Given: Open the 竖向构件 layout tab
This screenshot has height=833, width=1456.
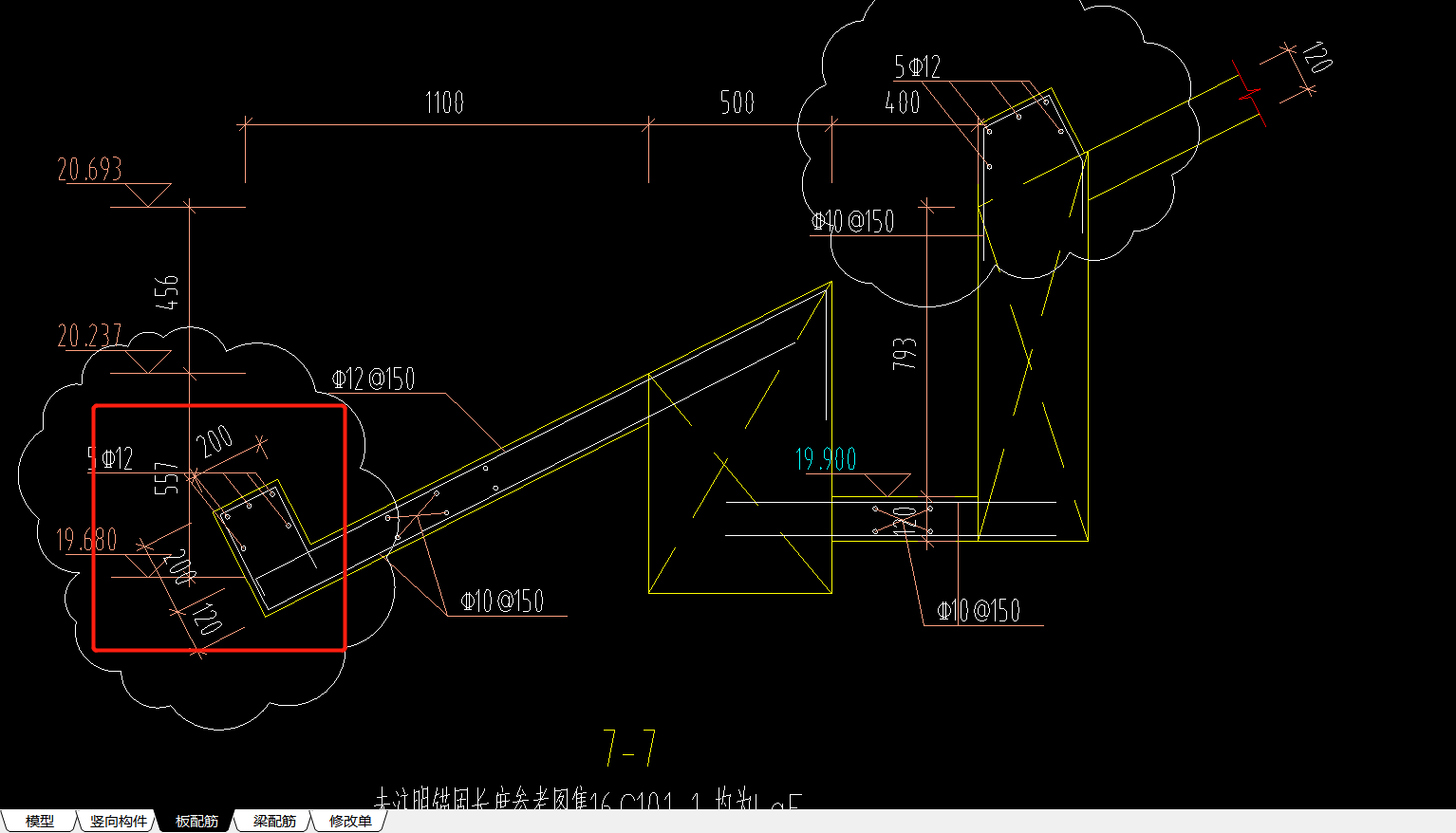Looking at the screenshot, I should click(x=119, y=822).
